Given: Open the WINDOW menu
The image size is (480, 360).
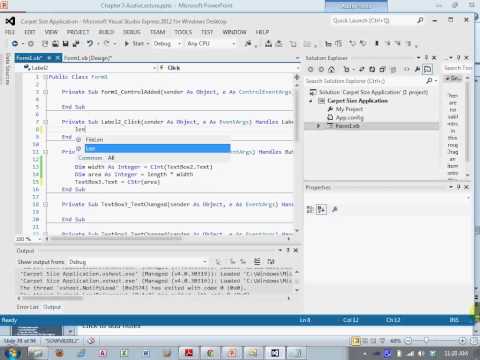Looking at the screenshot, I should [x=234, y=32].
